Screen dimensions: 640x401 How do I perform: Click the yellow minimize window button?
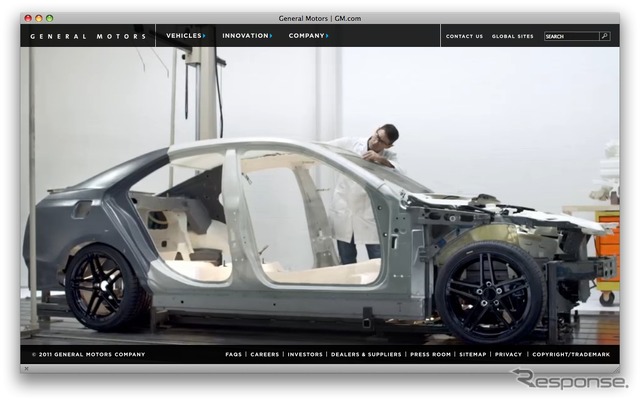(x=39, y=18)
